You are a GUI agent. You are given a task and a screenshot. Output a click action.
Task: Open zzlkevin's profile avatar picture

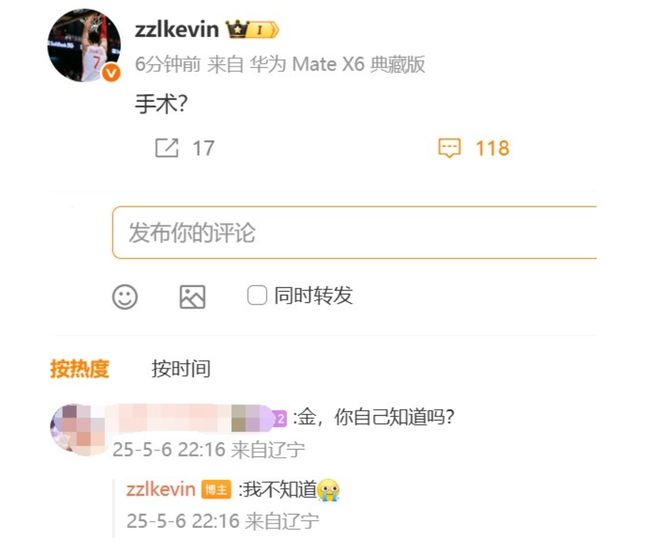coord(84,45)
